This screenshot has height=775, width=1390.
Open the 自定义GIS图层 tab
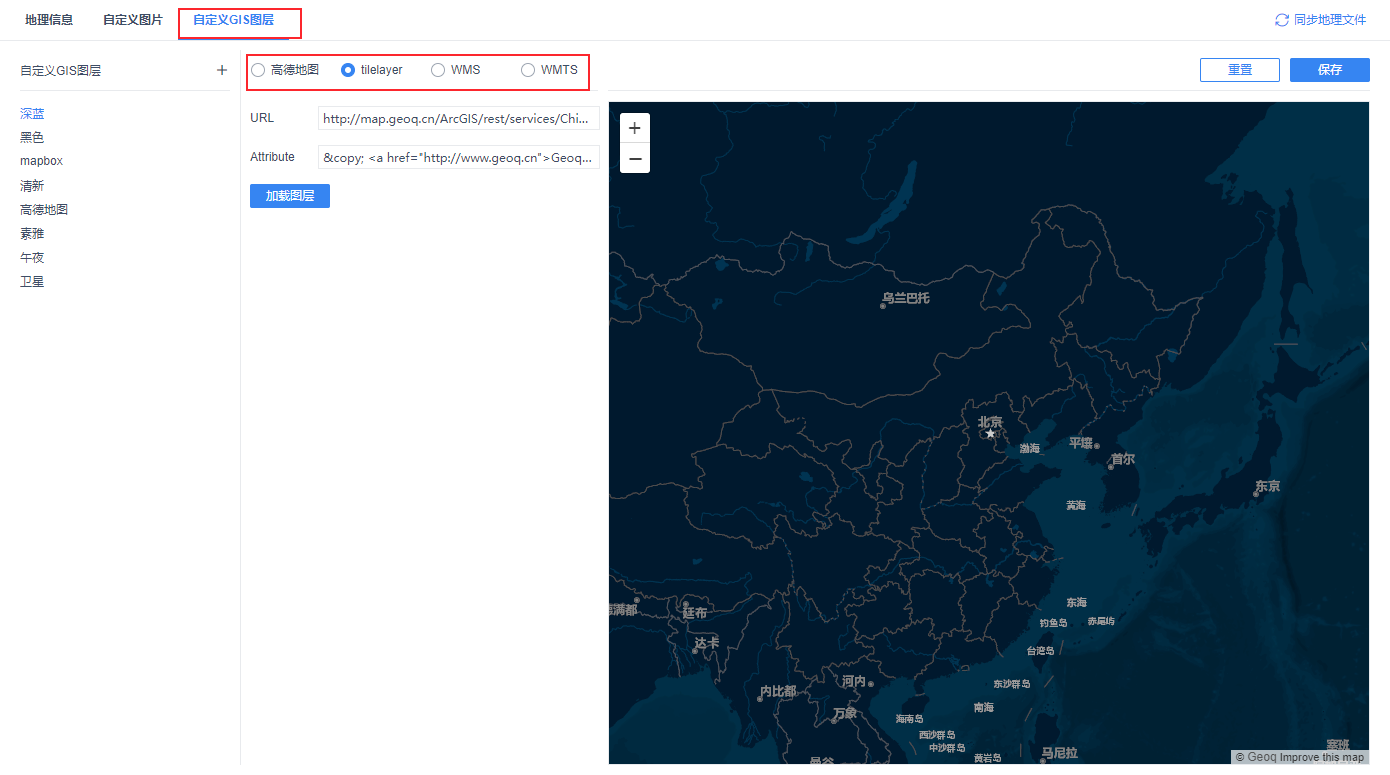point(233,20)
